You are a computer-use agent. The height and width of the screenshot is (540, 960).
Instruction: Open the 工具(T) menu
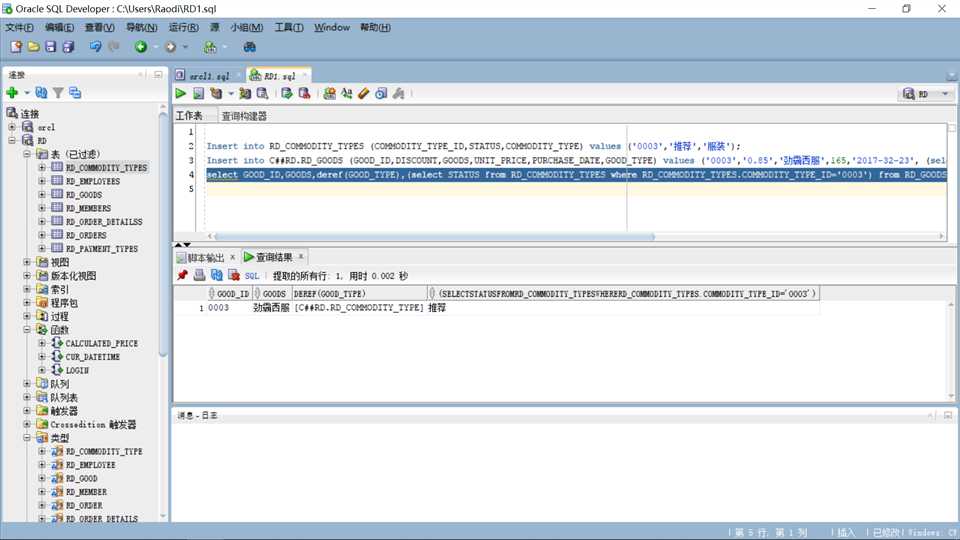[x=288, y=28]
